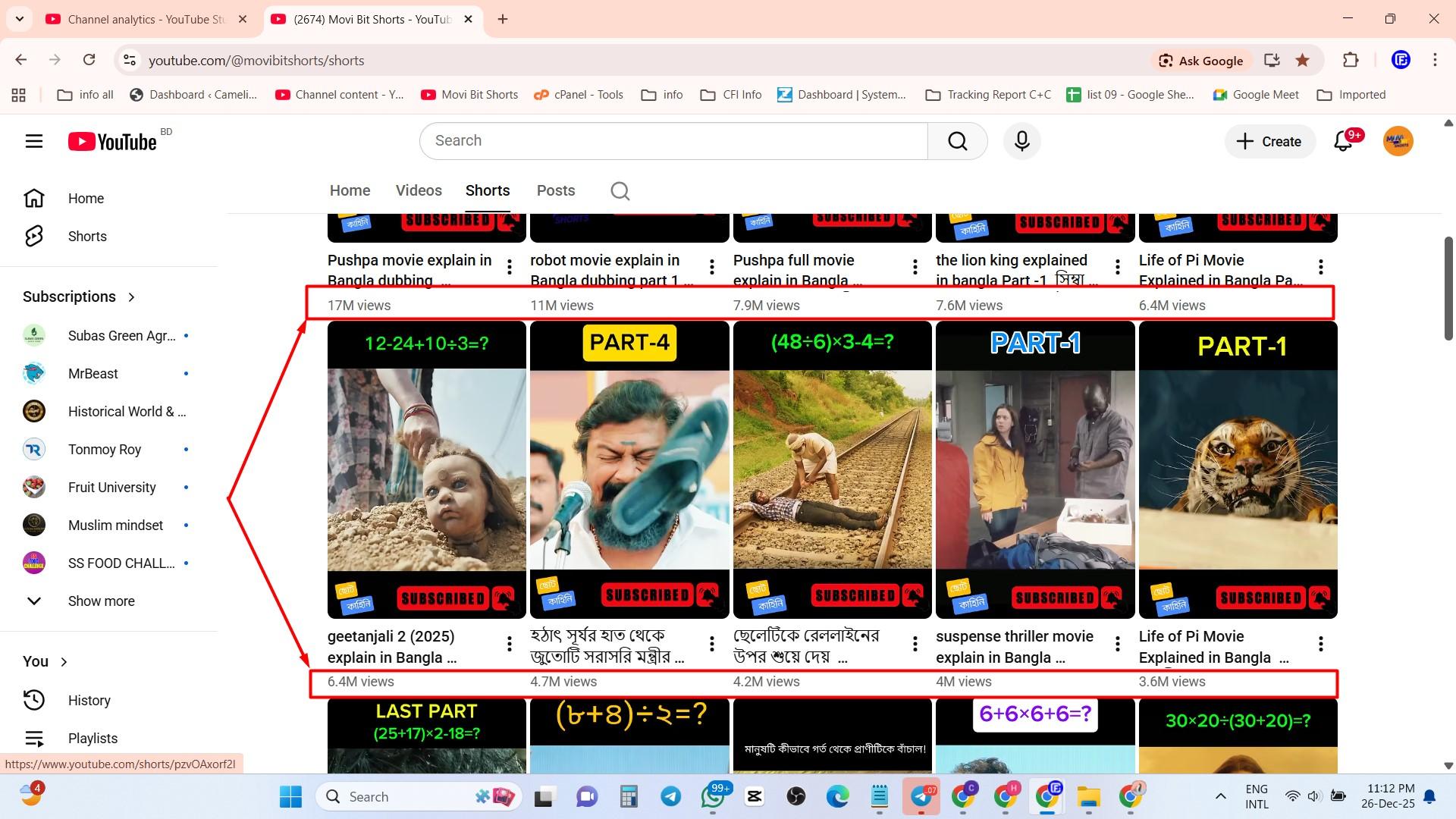Open more options for geetanjali 2 short
The width and height of the screenshot is (1456, 819).
pyautogui.click(x=510, y=644)
